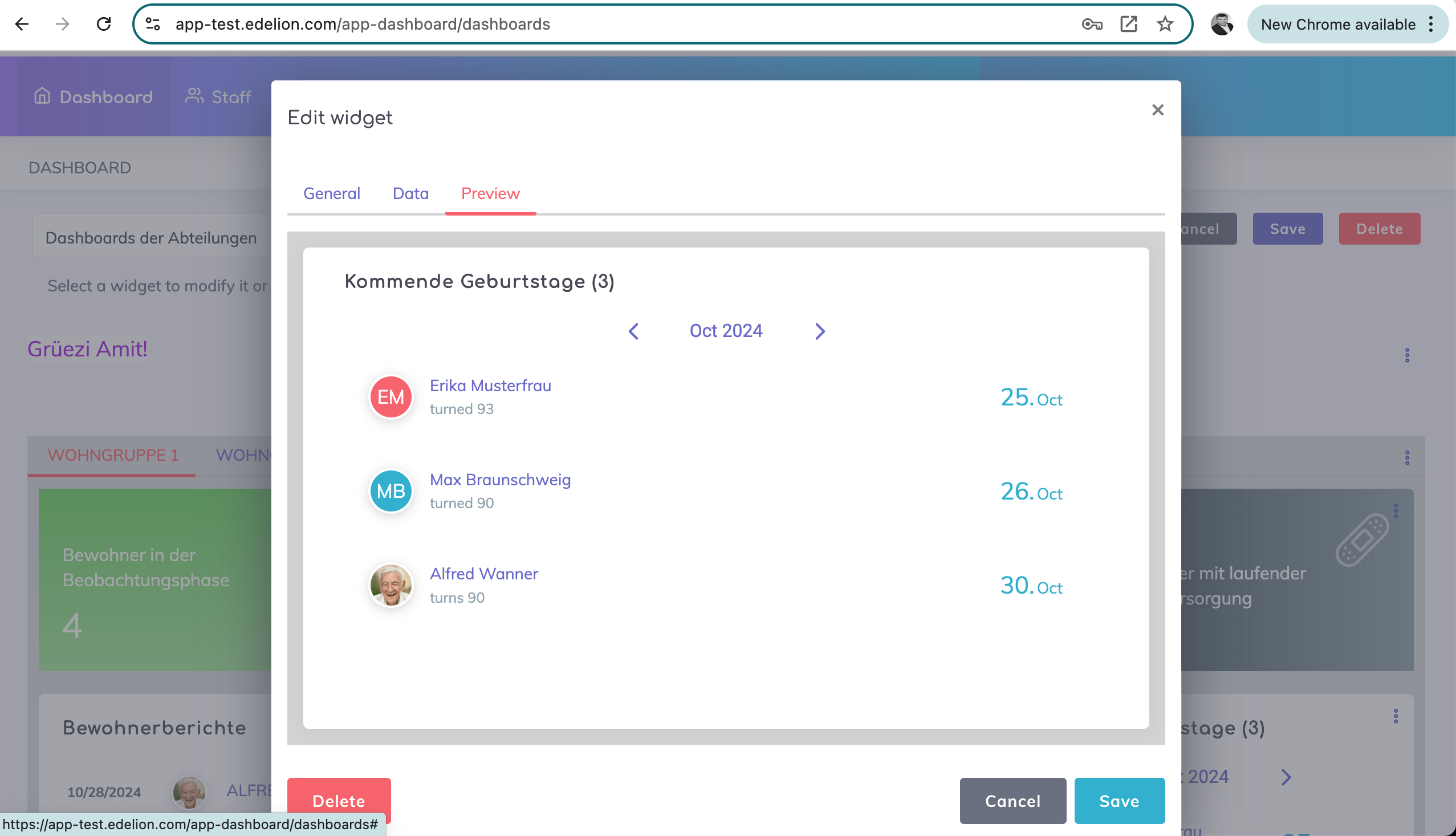Image resolution: width=1456 pixels, height=836 pixels.
Task: Open Erika Musterfrau's profile link
Action: tap(490, 386)
